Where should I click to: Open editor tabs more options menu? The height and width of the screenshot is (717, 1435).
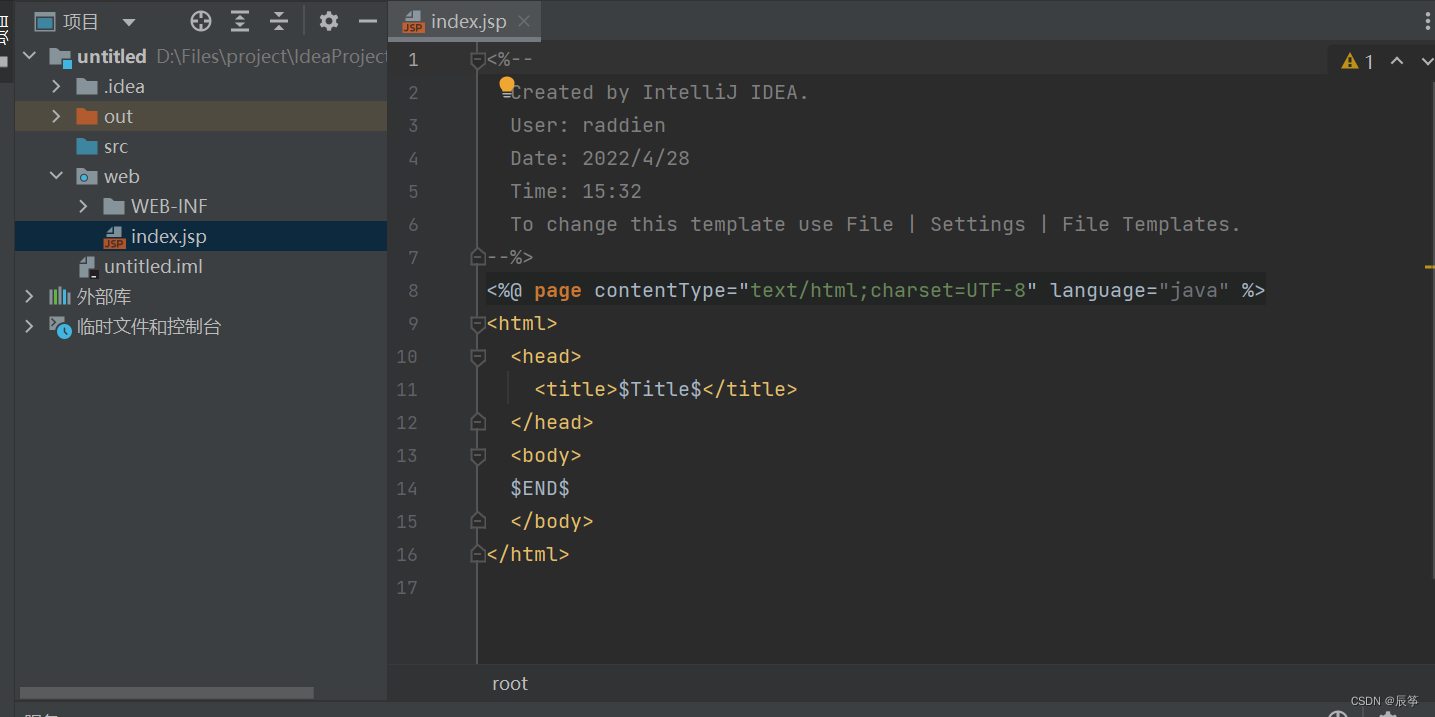pyautogui.click(x=1427, y=21)
